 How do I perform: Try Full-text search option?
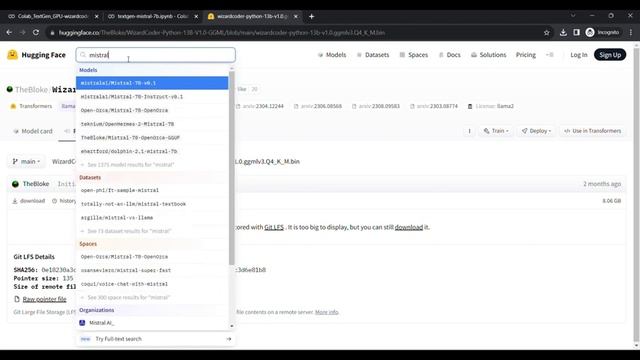[x=156, y=339]
